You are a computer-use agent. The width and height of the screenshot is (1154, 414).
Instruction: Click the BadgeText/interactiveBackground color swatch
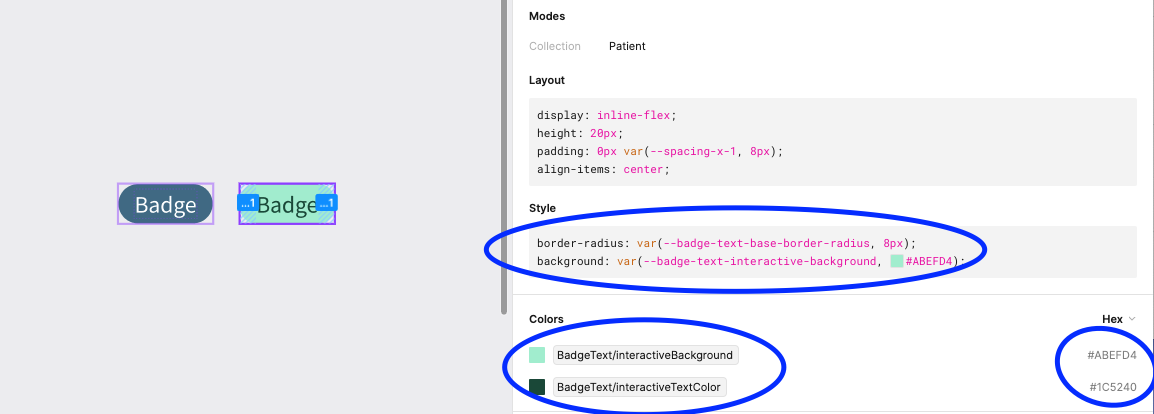[x=537, y=355]
